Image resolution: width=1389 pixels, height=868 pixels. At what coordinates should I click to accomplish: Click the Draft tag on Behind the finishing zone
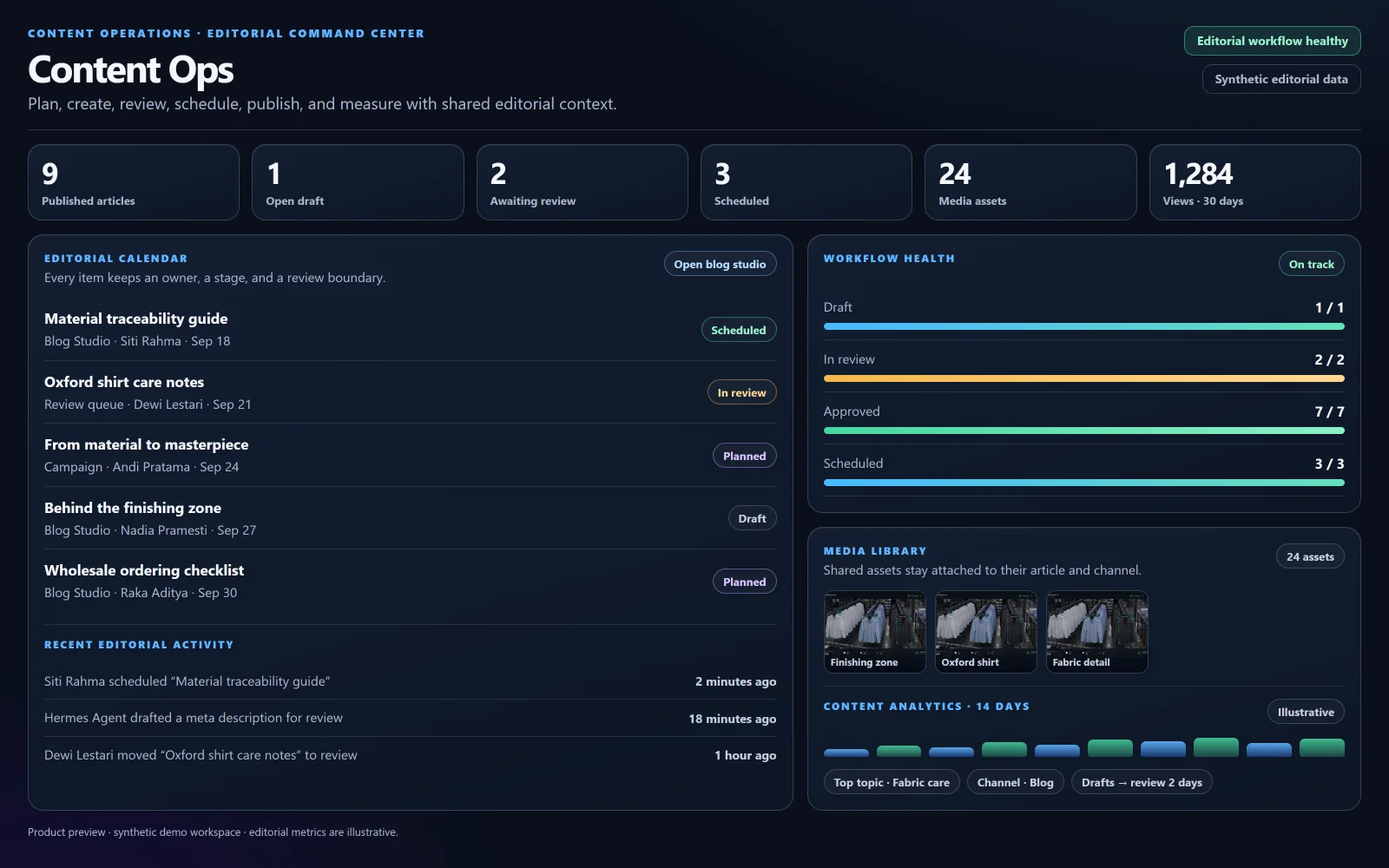click(x=752, y=518)
